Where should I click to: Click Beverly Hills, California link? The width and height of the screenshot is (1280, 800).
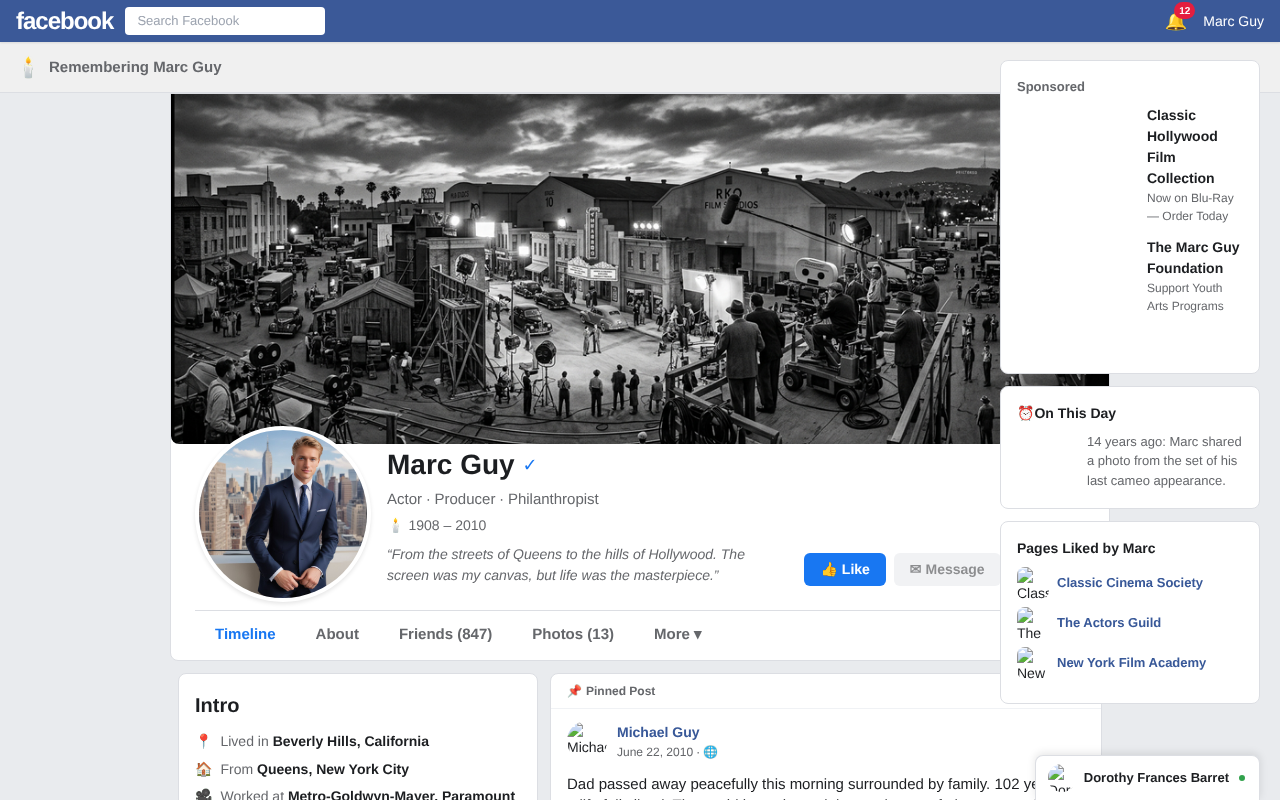351,741
